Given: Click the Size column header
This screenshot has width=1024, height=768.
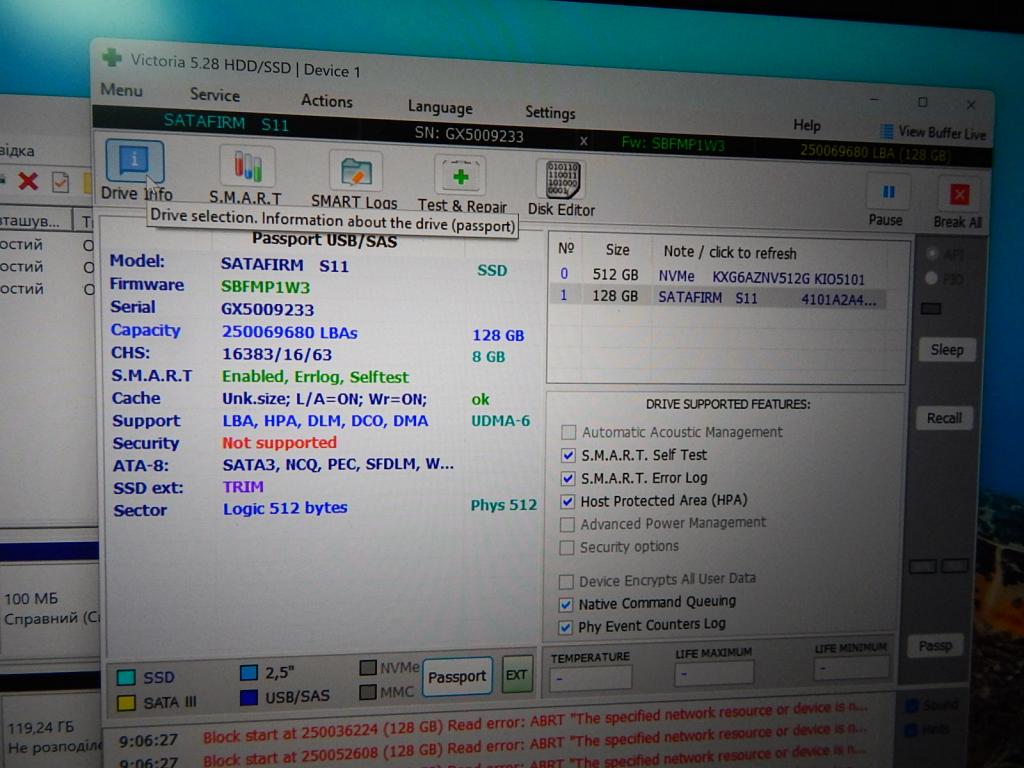Looking at the screenshot, I should (617, 249).
